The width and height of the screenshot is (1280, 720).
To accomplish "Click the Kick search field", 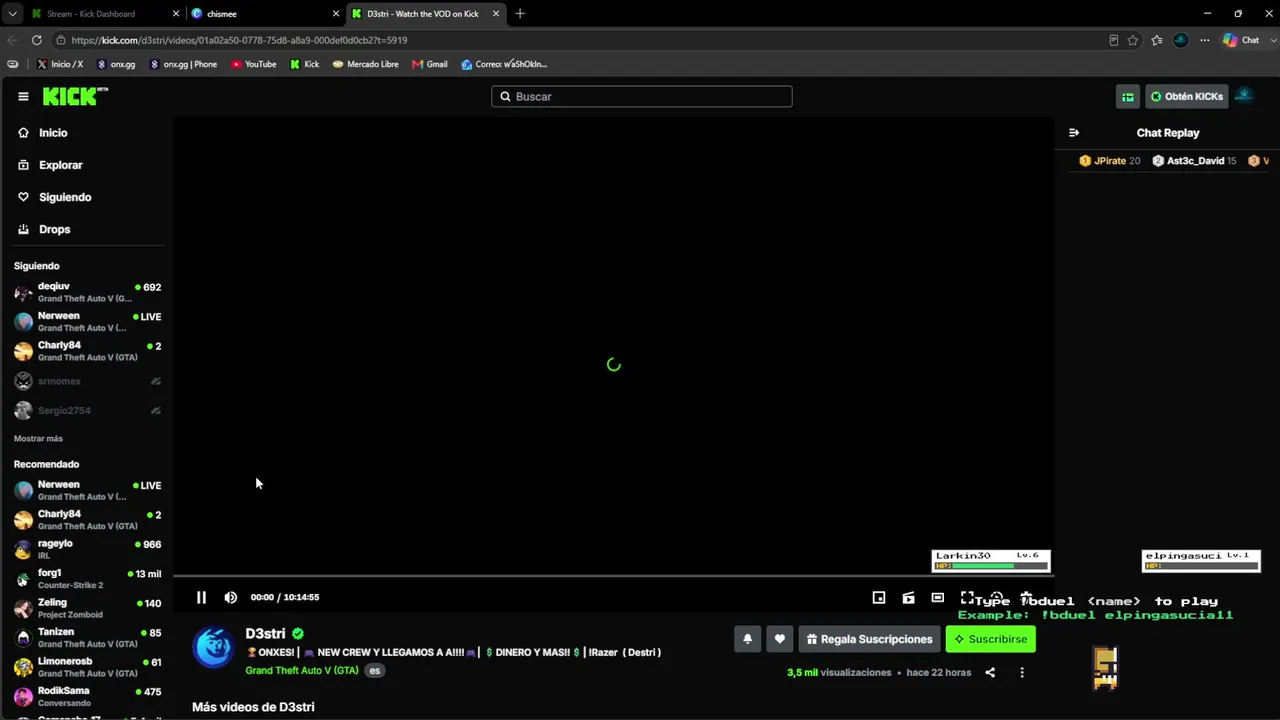I will point(641,96).
